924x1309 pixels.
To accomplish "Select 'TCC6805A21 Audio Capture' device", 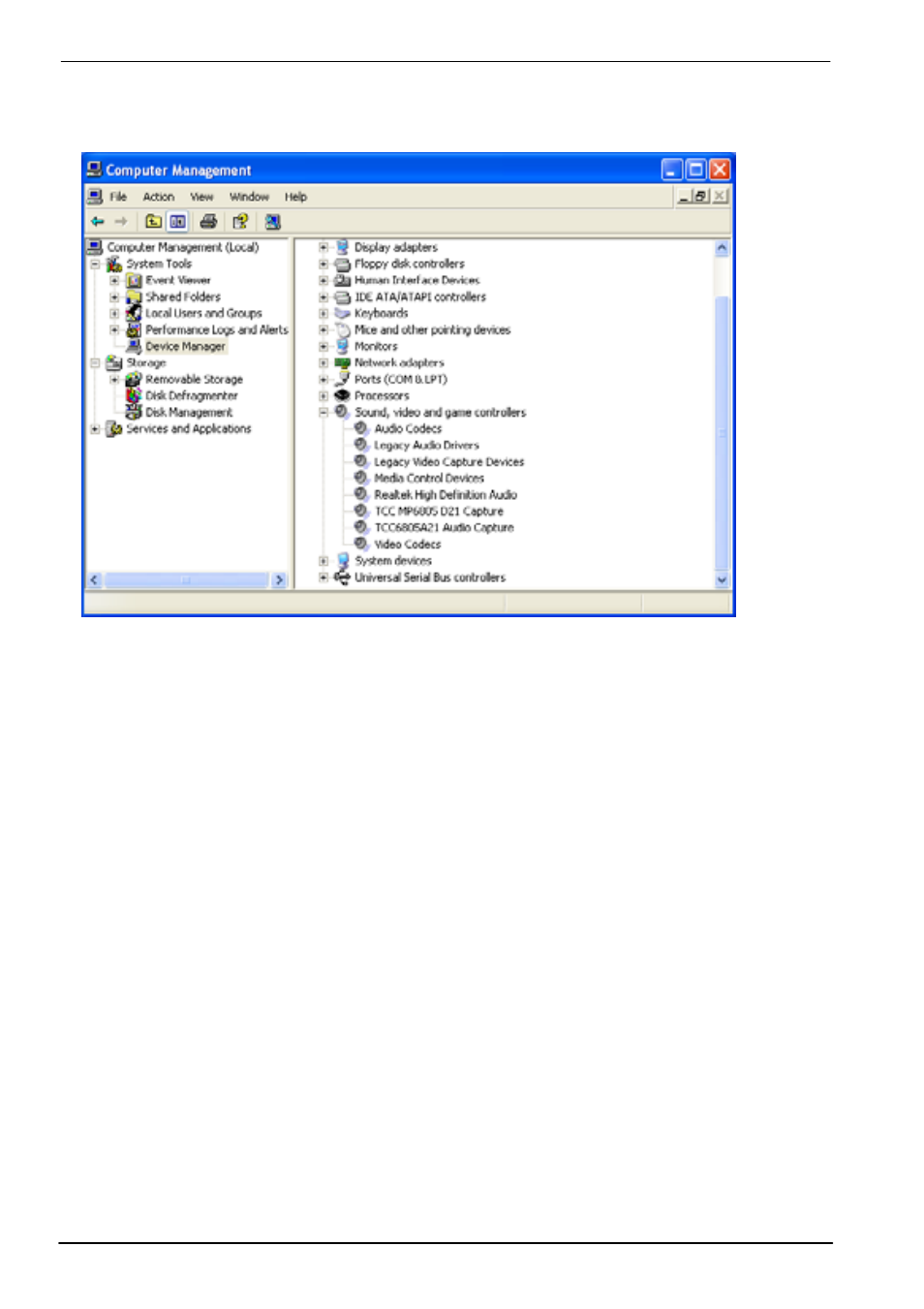I will (444, 528).
